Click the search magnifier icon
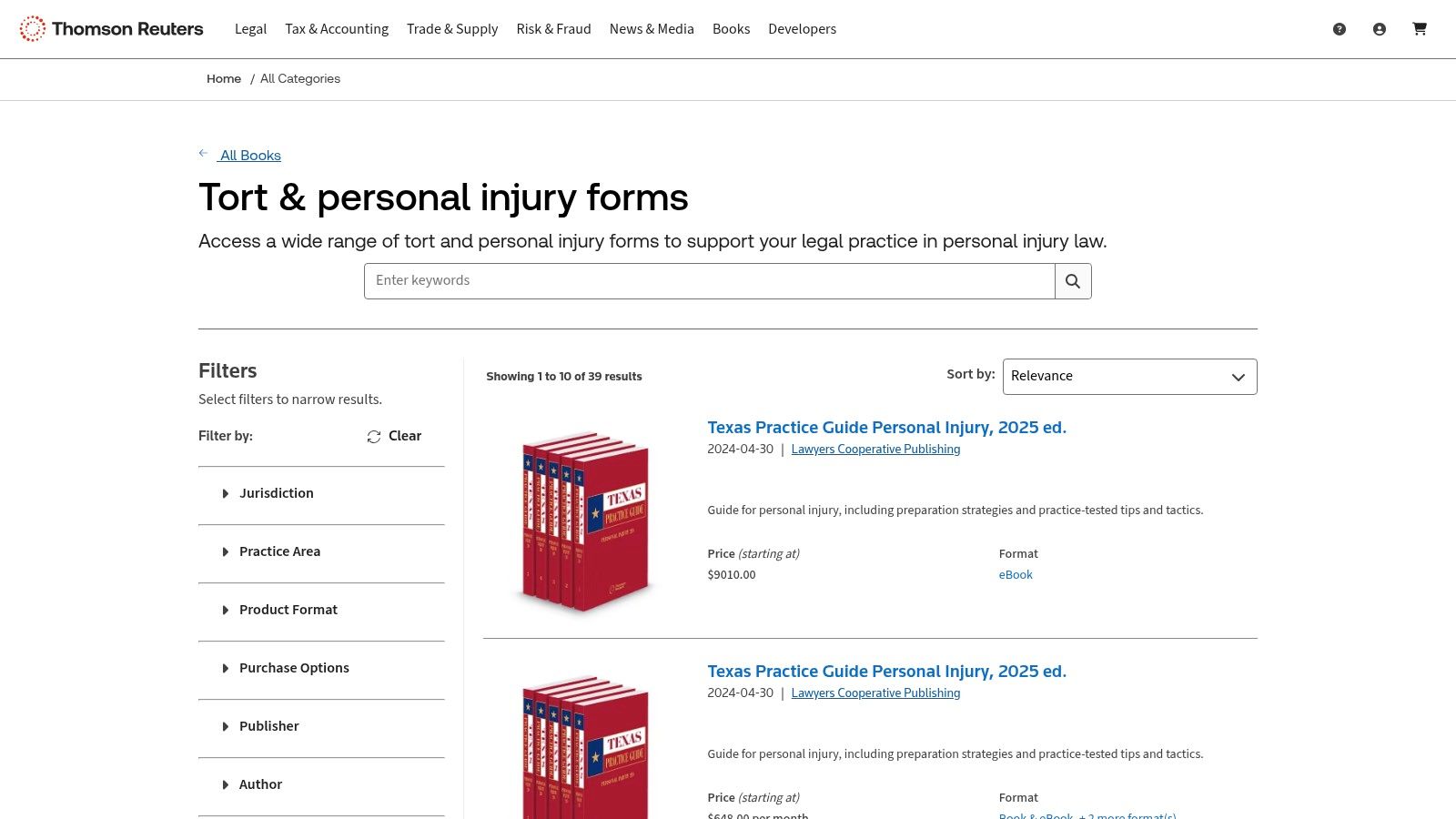This screenshot has width=1456, height=819. tap(1073, 280)
